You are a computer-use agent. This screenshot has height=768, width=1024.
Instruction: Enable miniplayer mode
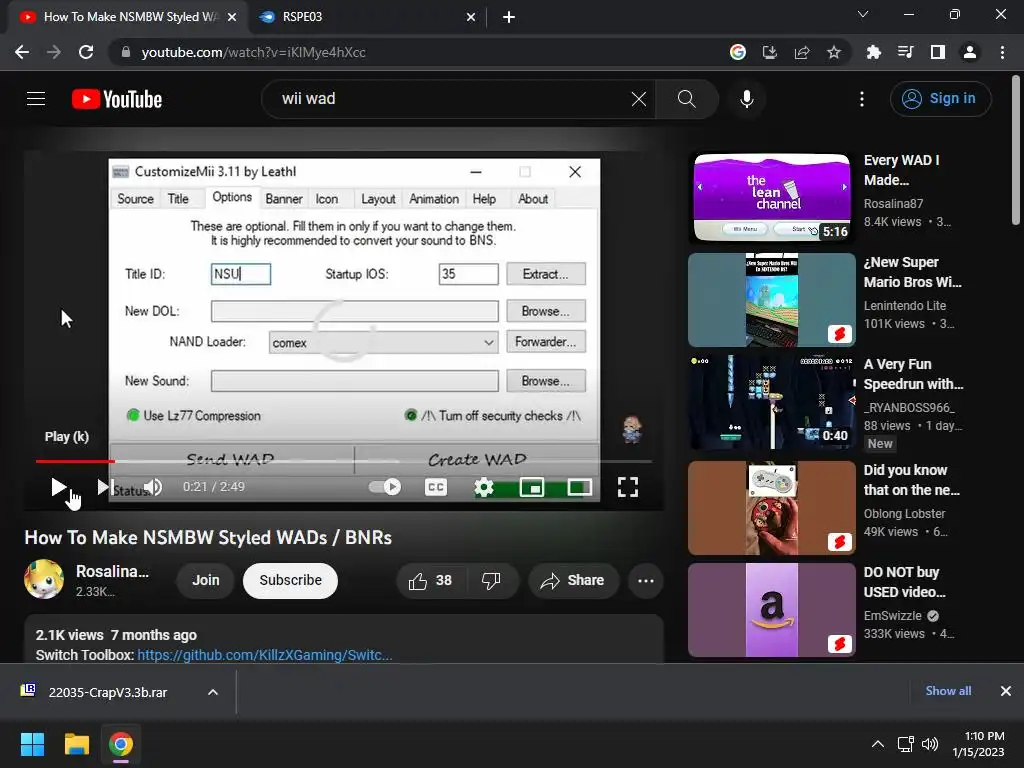(532, 487)
